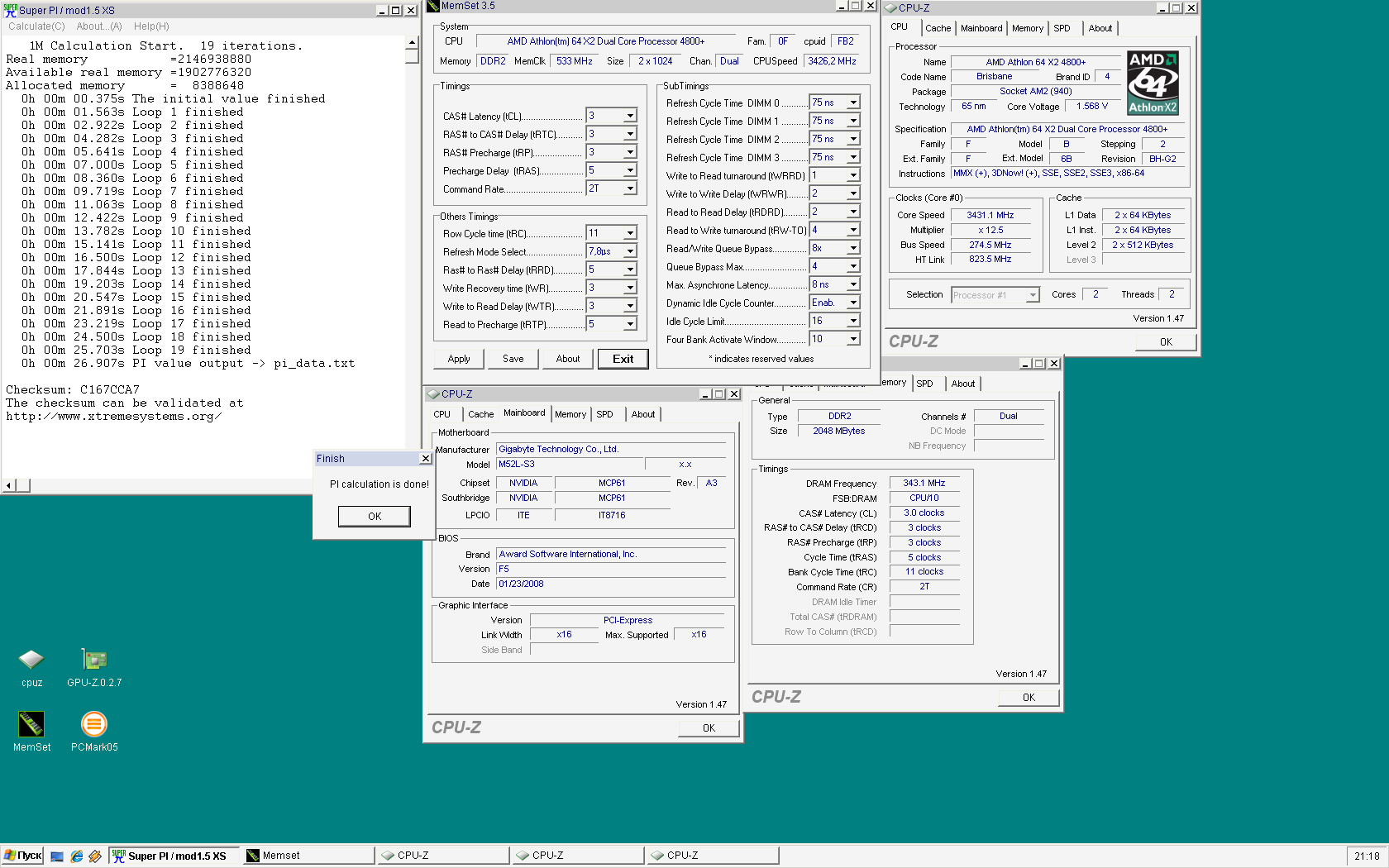
Task: Click CPU-Z mainboard window title icon
Action: click(x=433, y=394)
